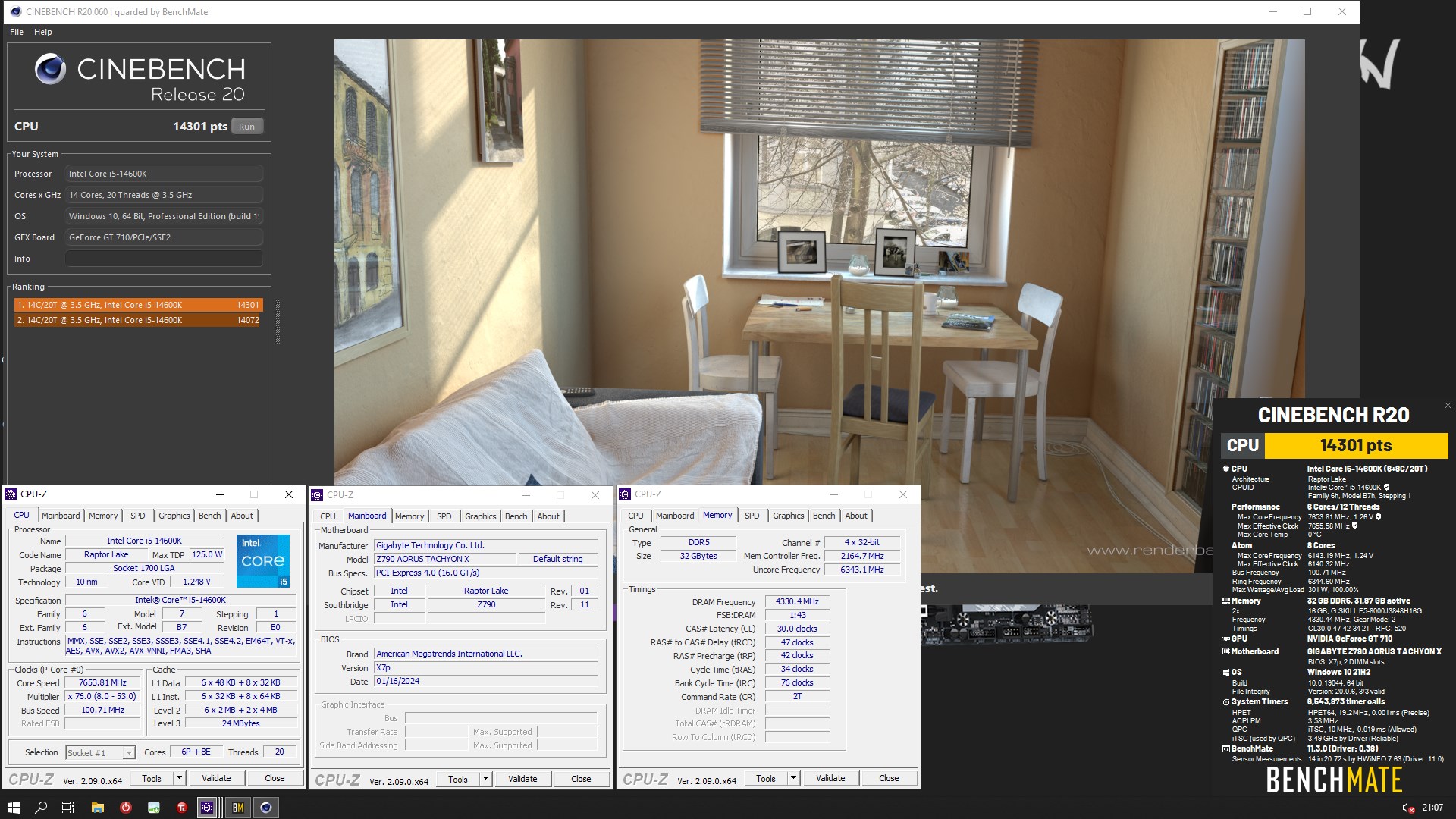
Task: Open SPD tab in the Memory CPU-Z window
Action: (752, 516)
